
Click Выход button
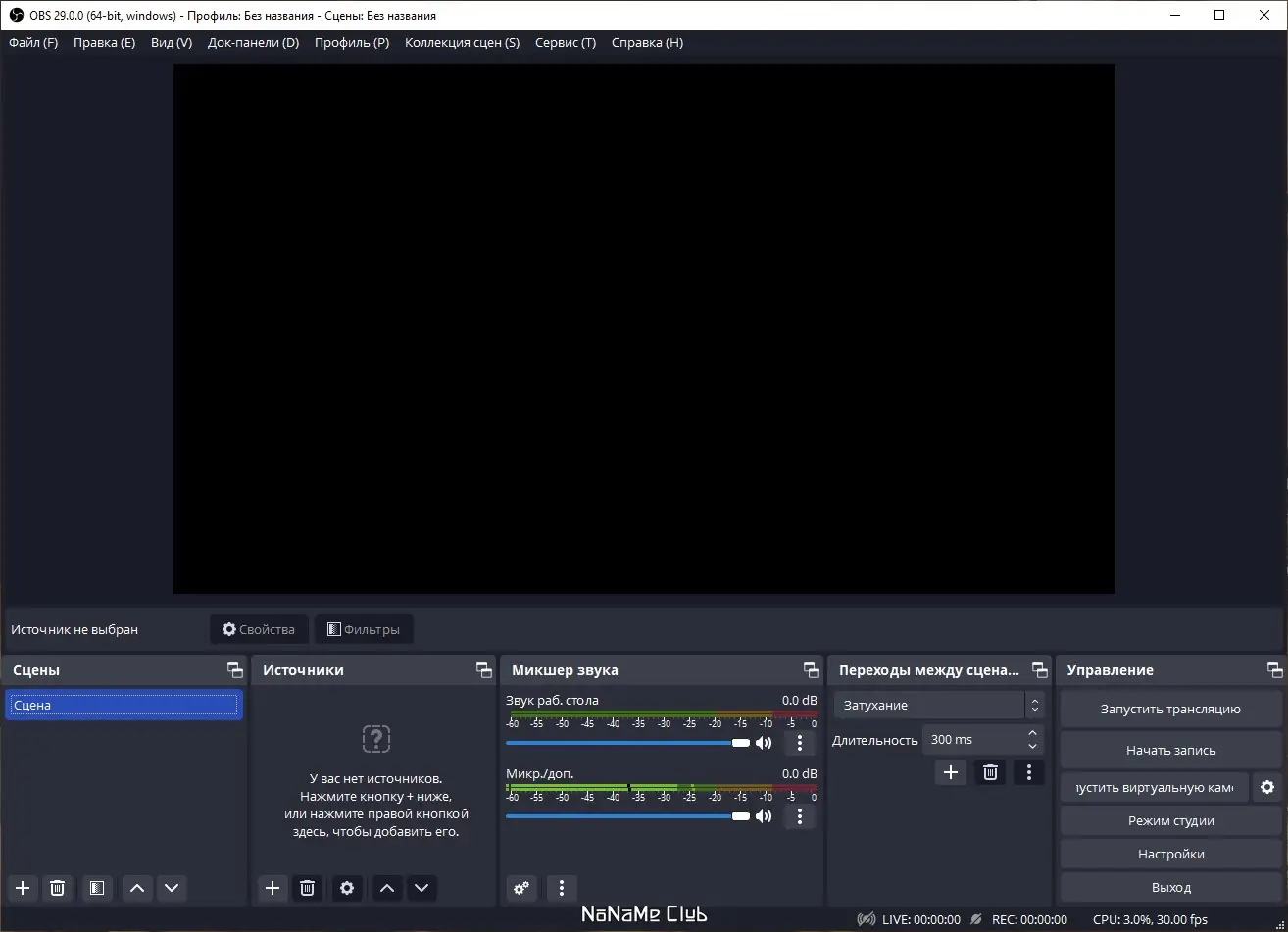point(1171,888)
